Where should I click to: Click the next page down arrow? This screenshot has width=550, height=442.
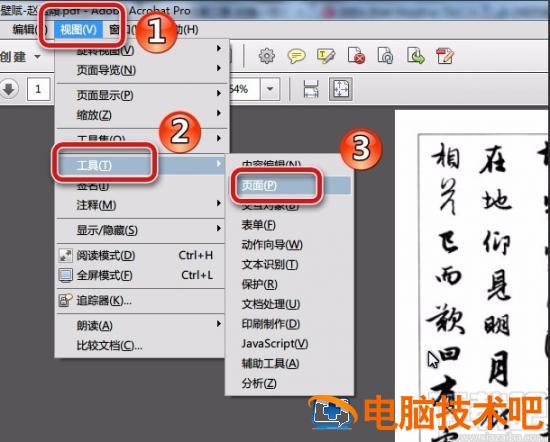9,89
